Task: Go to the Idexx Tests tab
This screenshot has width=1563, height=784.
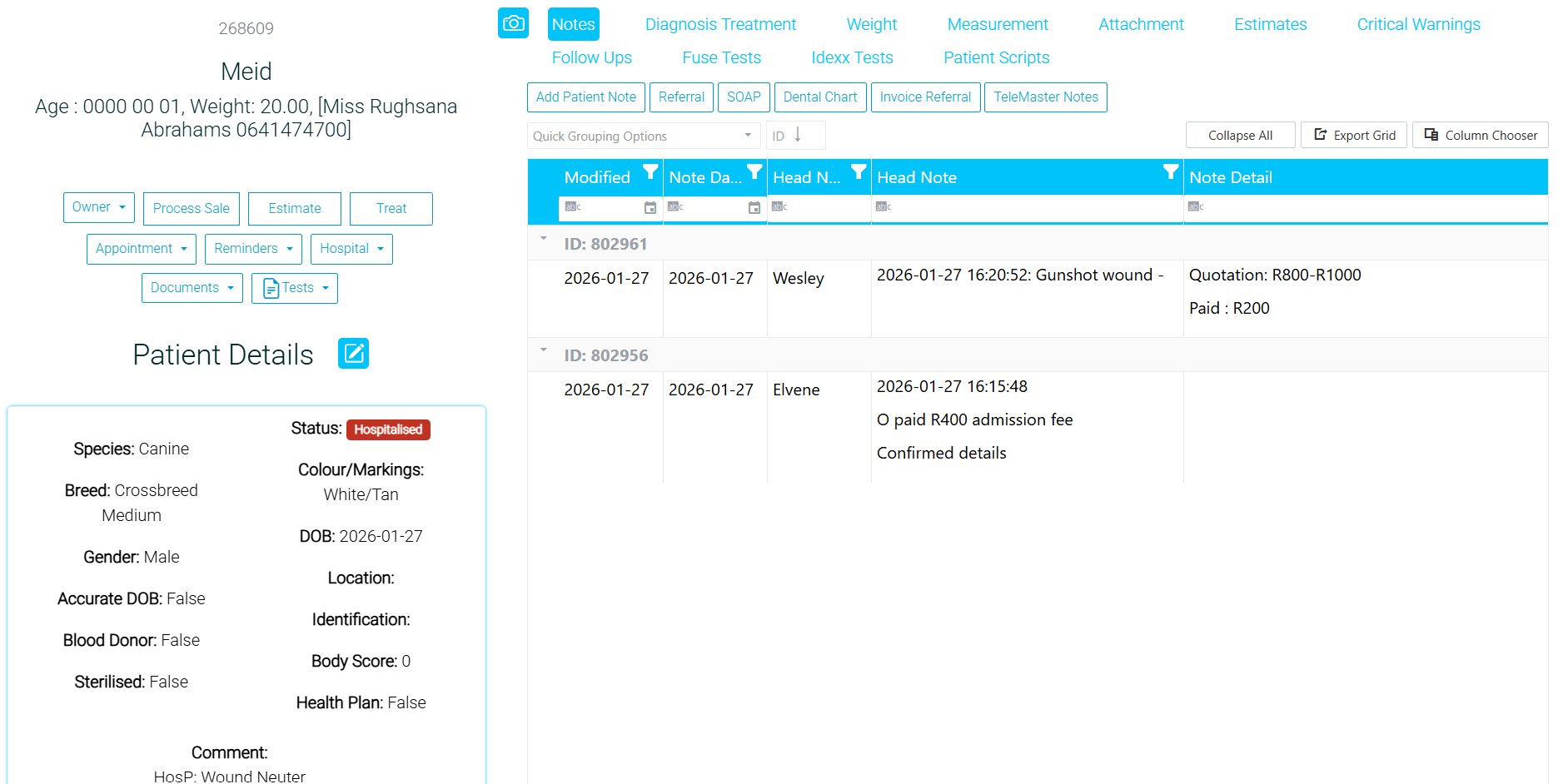Action: [x=853, y=57]
